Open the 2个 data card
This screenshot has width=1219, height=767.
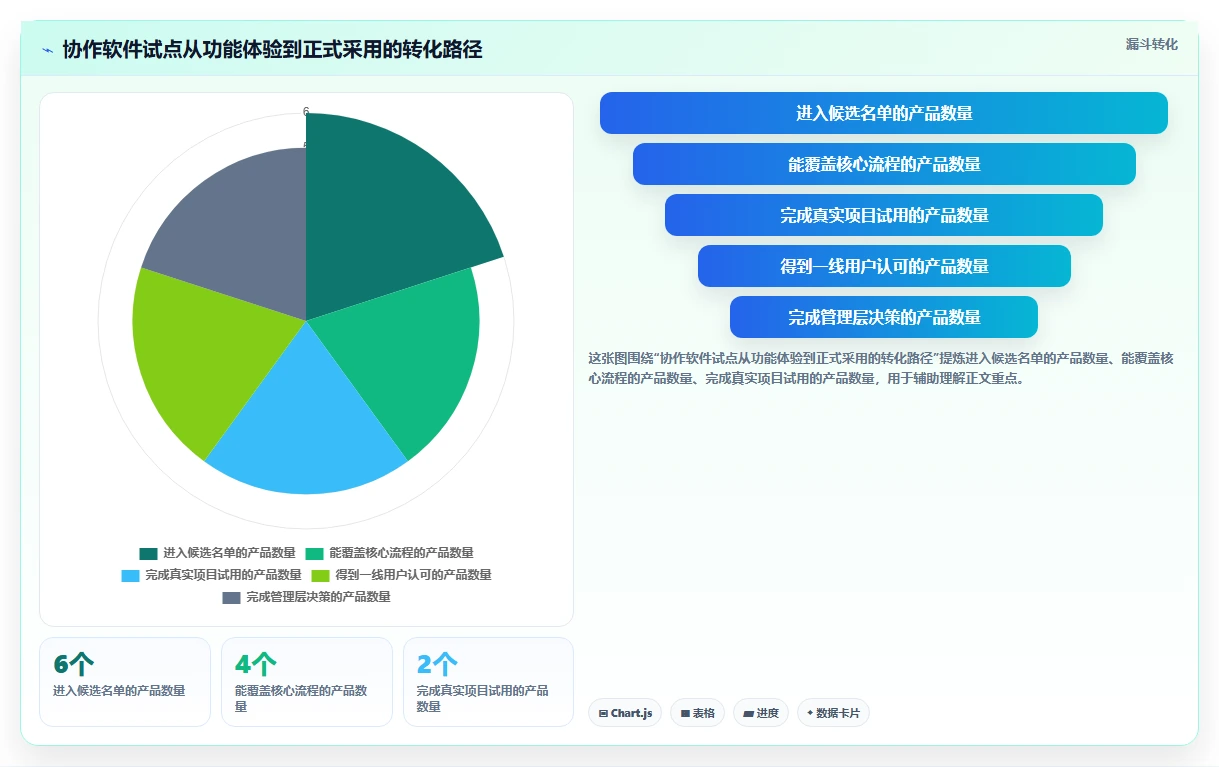tap(489, 682)
